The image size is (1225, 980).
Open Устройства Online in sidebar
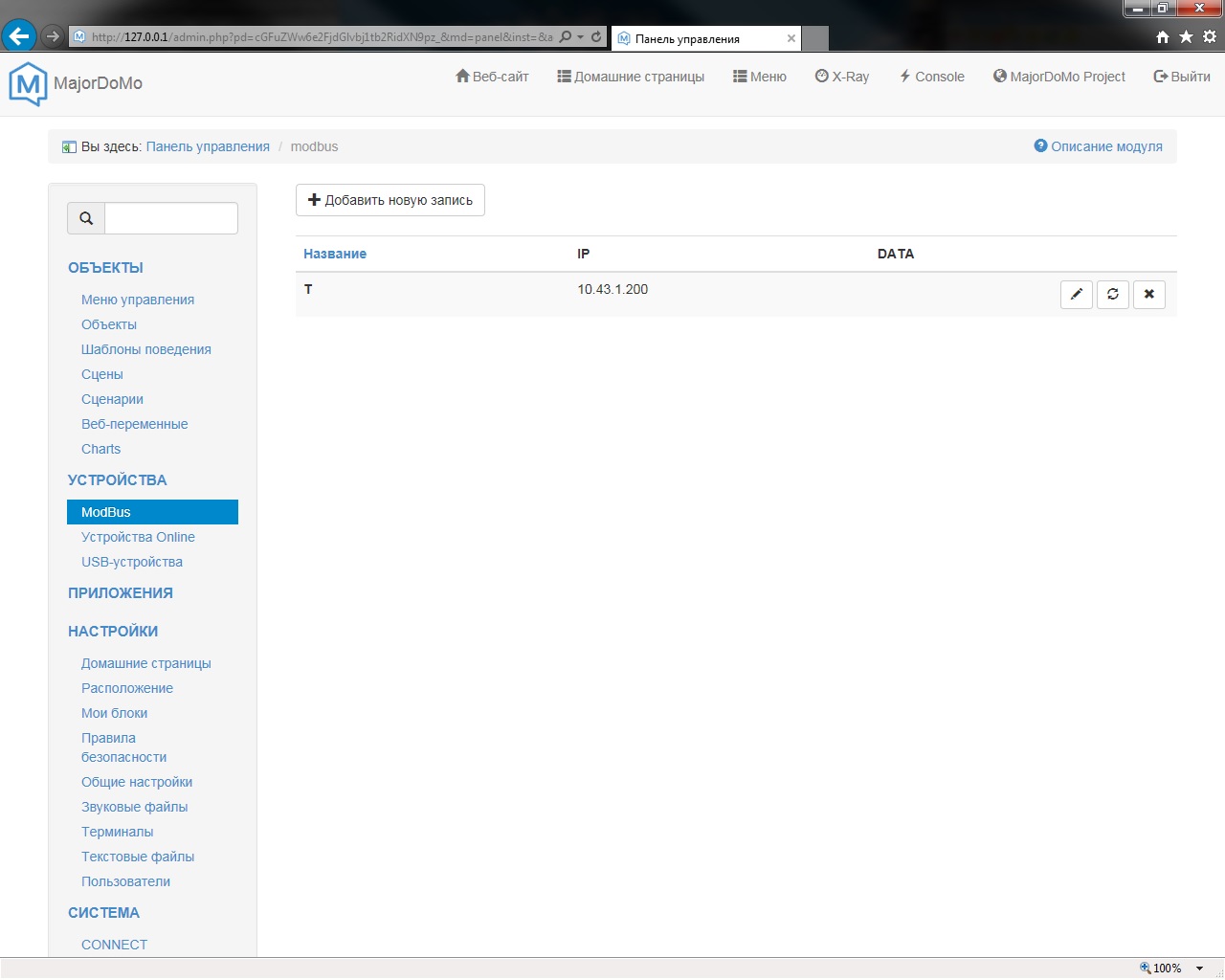tap(138, 537)
